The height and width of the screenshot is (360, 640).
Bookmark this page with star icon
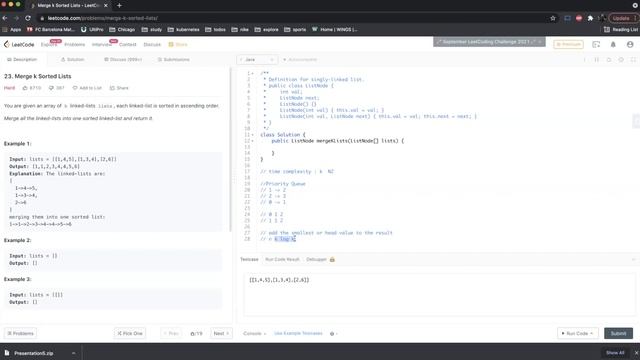pos(553,18)
